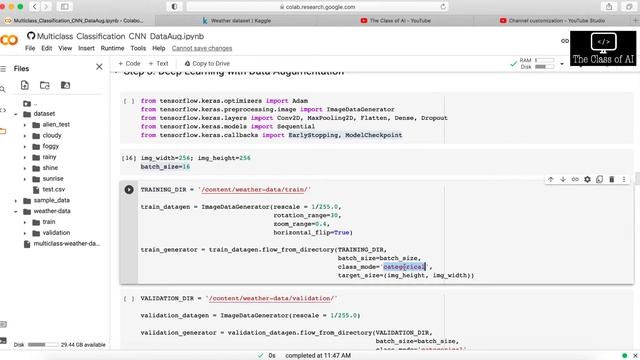Screen dimensions: 640x360
Task: Move the cell down with arrow icon
Action: (563, 179)
